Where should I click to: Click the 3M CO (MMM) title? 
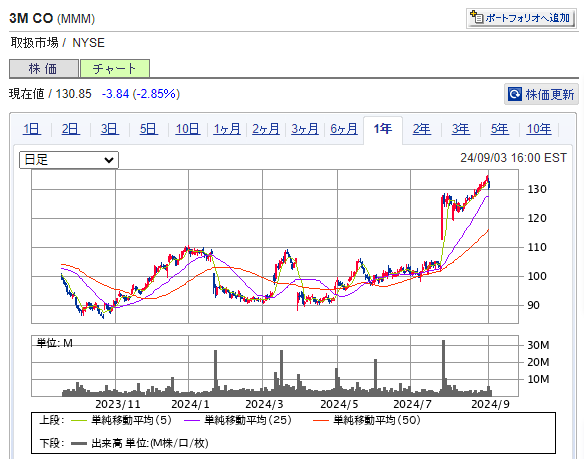tap(52, 18)
